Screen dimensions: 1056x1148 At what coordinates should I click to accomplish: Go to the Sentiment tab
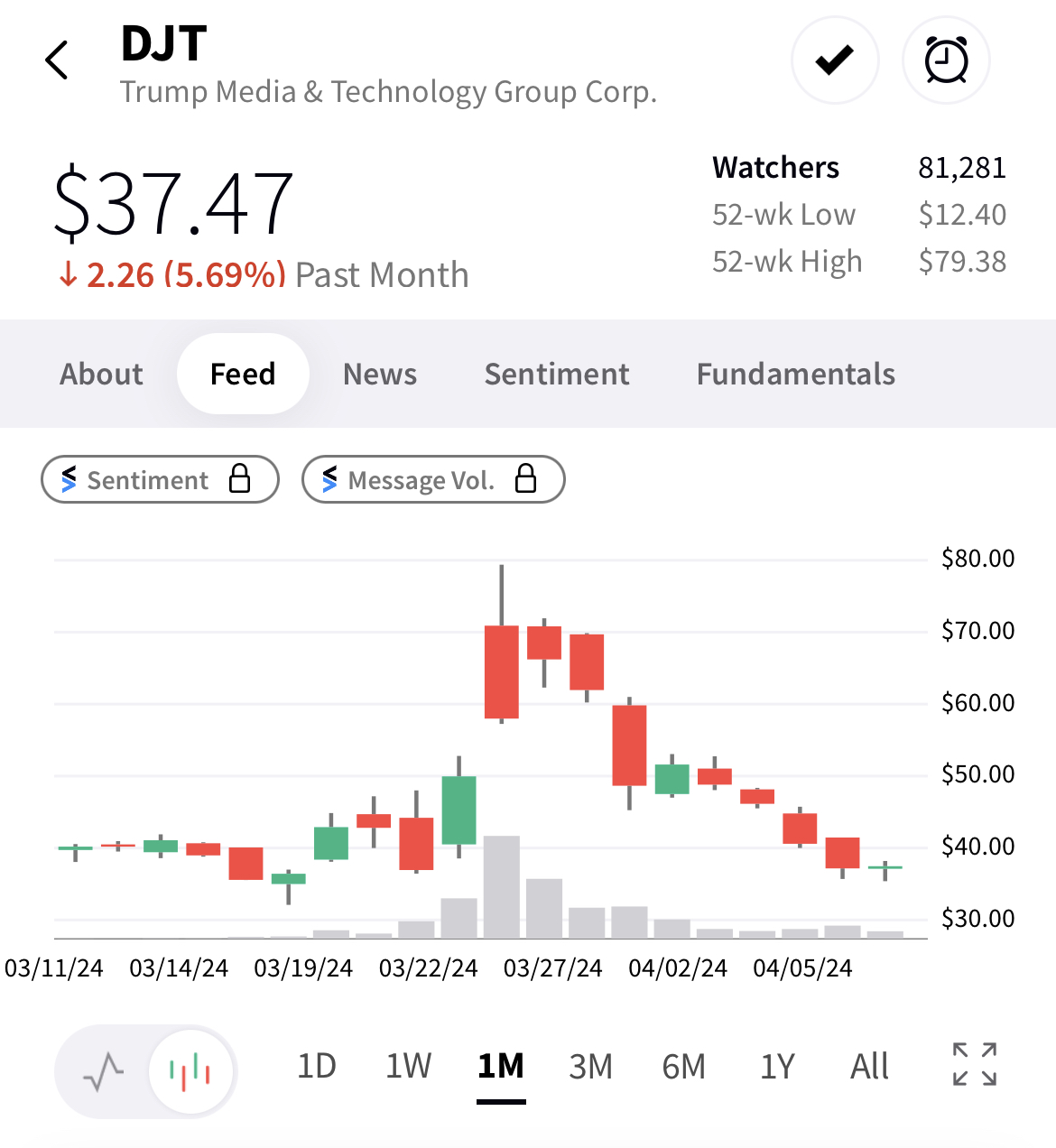(x=557, y=374)
